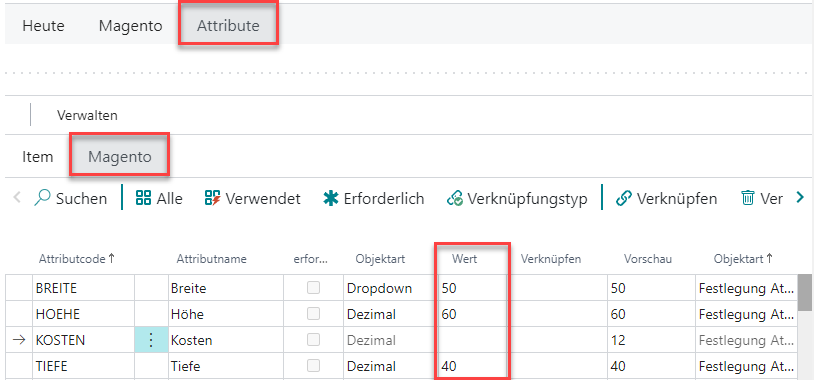814x380 pixels.
Task: Toggle the erforderlich checkbox for Breite
Action: 313,288
